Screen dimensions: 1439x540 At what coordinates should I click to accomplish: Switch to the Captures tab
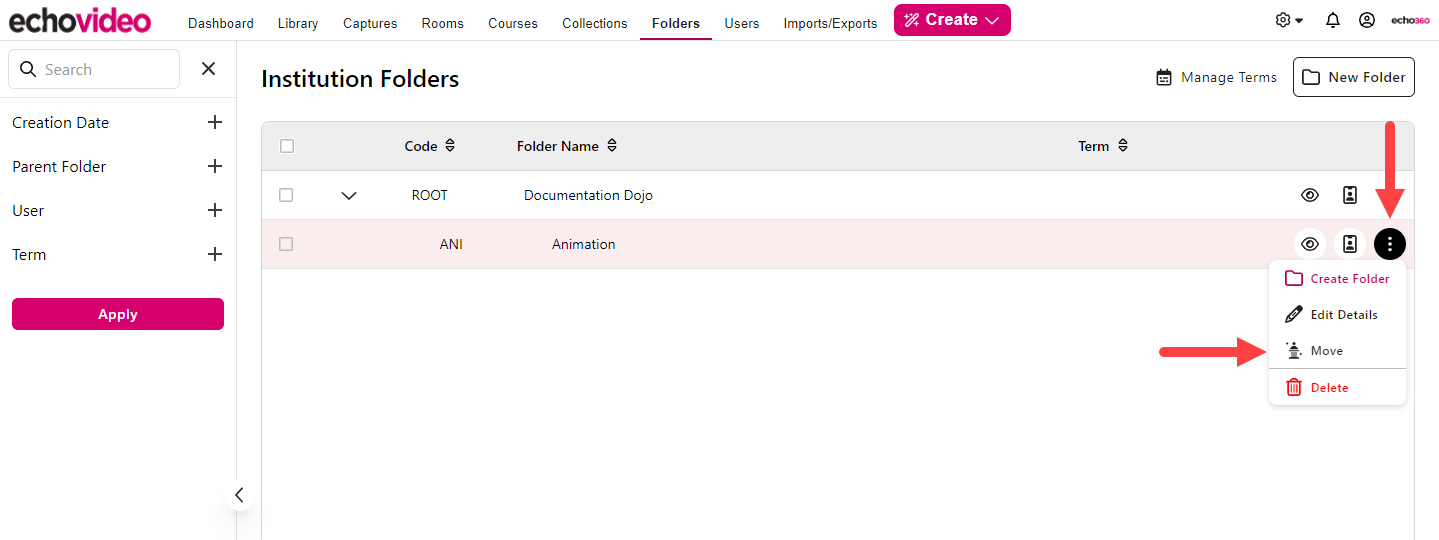[x=370, y=23]
